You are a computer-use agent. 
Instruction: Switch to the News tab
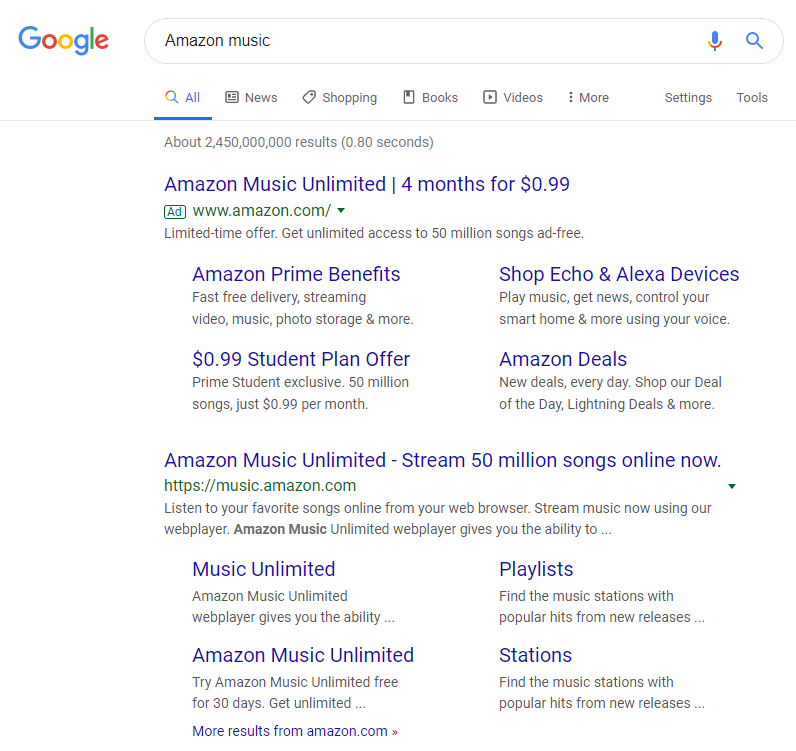point(251,97)
